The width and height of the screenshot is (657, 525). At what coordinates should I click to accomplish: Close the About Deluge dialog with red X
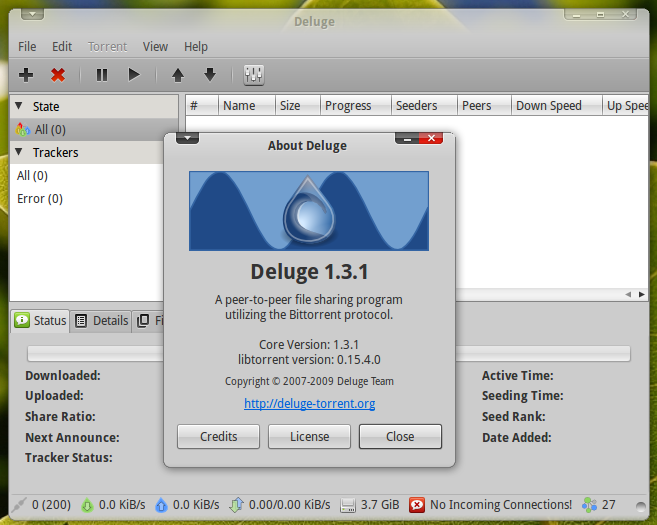point(431,138)
